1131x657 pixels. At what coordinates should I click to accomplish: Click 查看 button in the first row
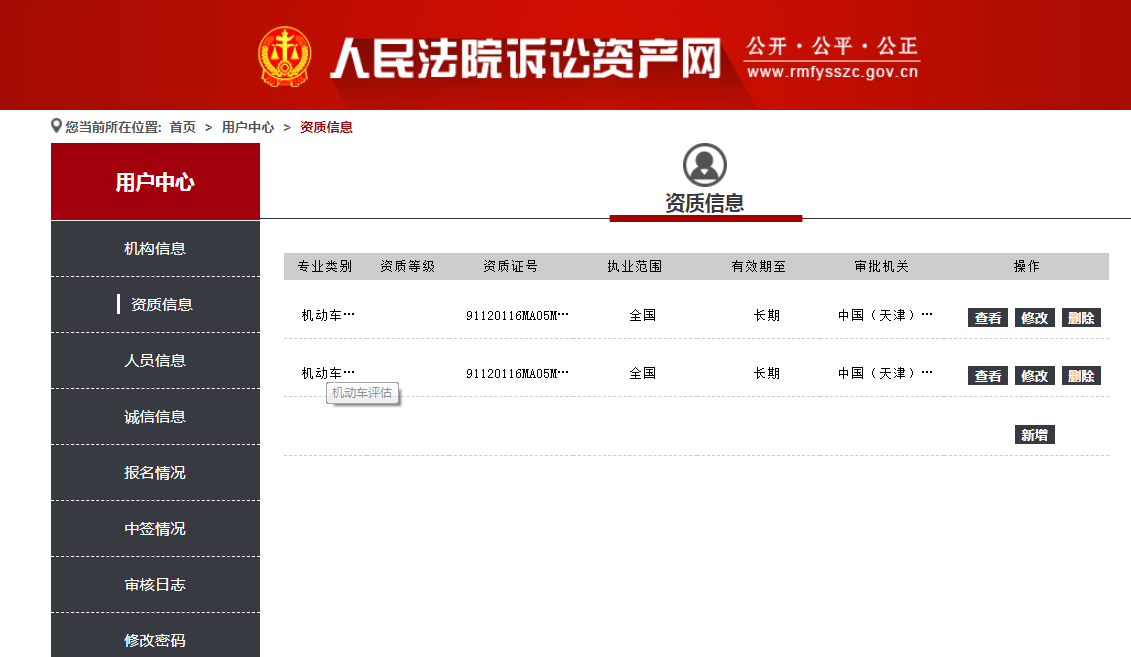coord(987,318)
